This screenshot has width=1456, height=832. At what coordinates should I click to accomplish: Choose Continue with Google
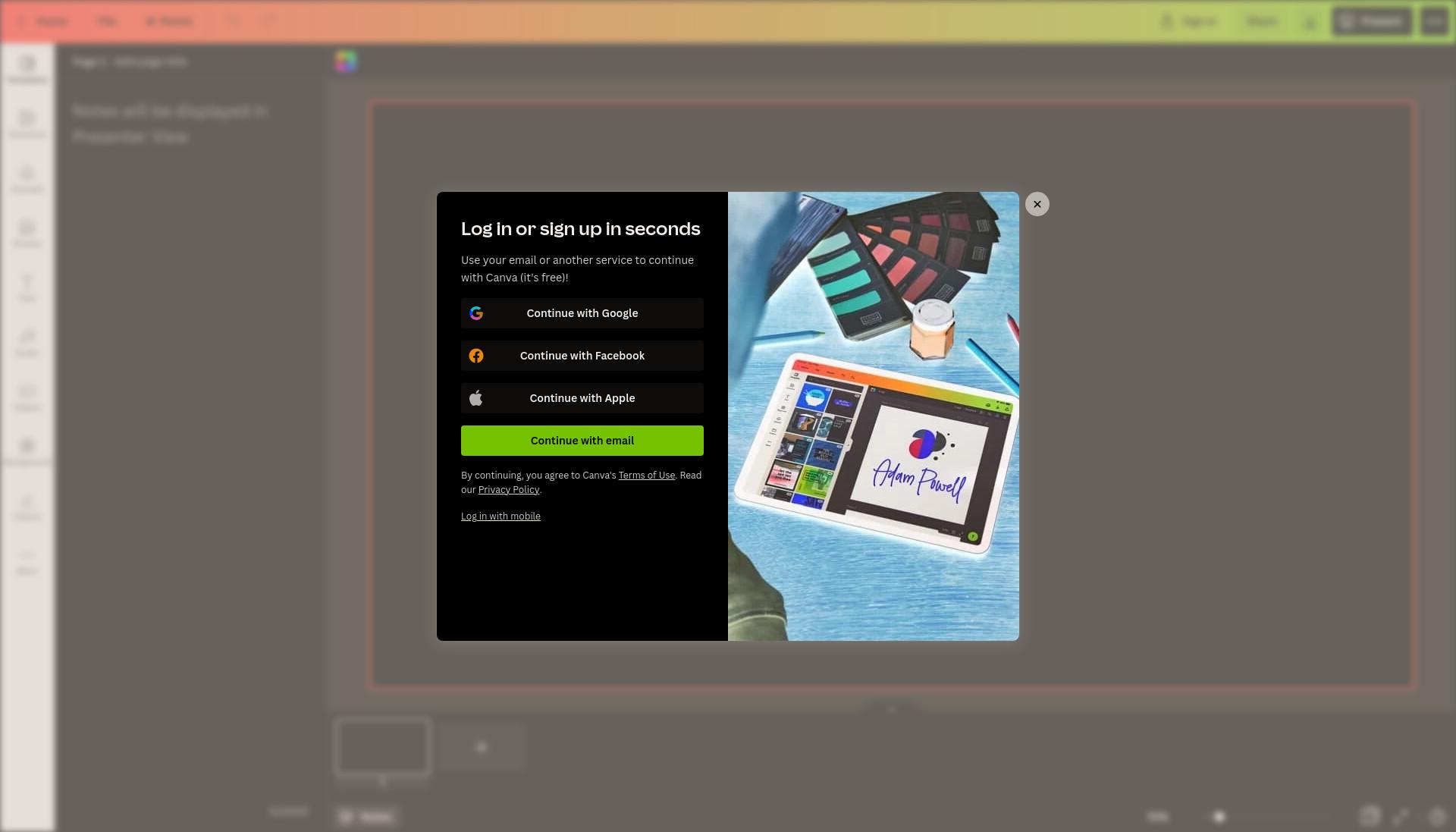pyautogui.click(x=582, y=313)
